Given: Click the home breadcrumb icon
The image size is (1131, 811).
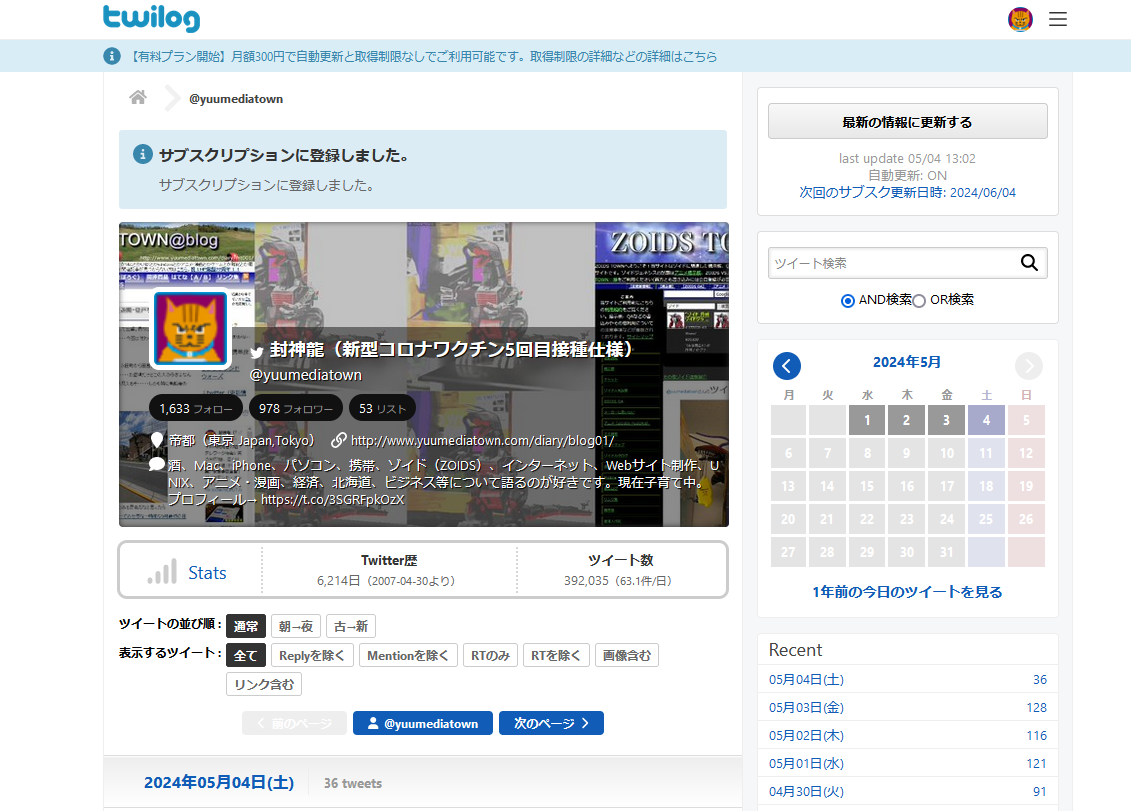Looking at the screenshot, I should [137, 97].
